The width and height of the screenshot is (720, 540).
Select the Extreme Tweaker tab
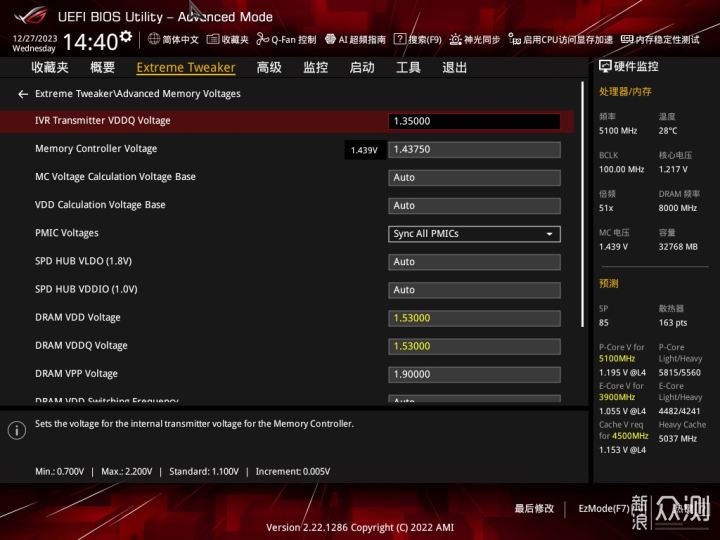pyautogui.click(x=186, y=68)
